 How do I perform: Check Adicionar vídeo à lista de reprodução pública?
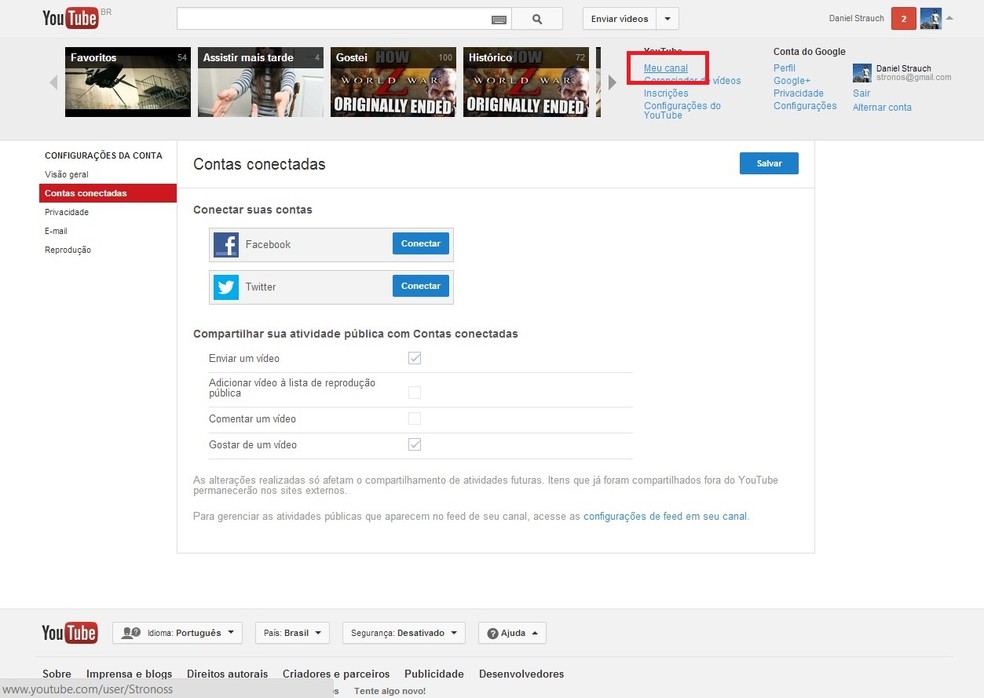414,392
